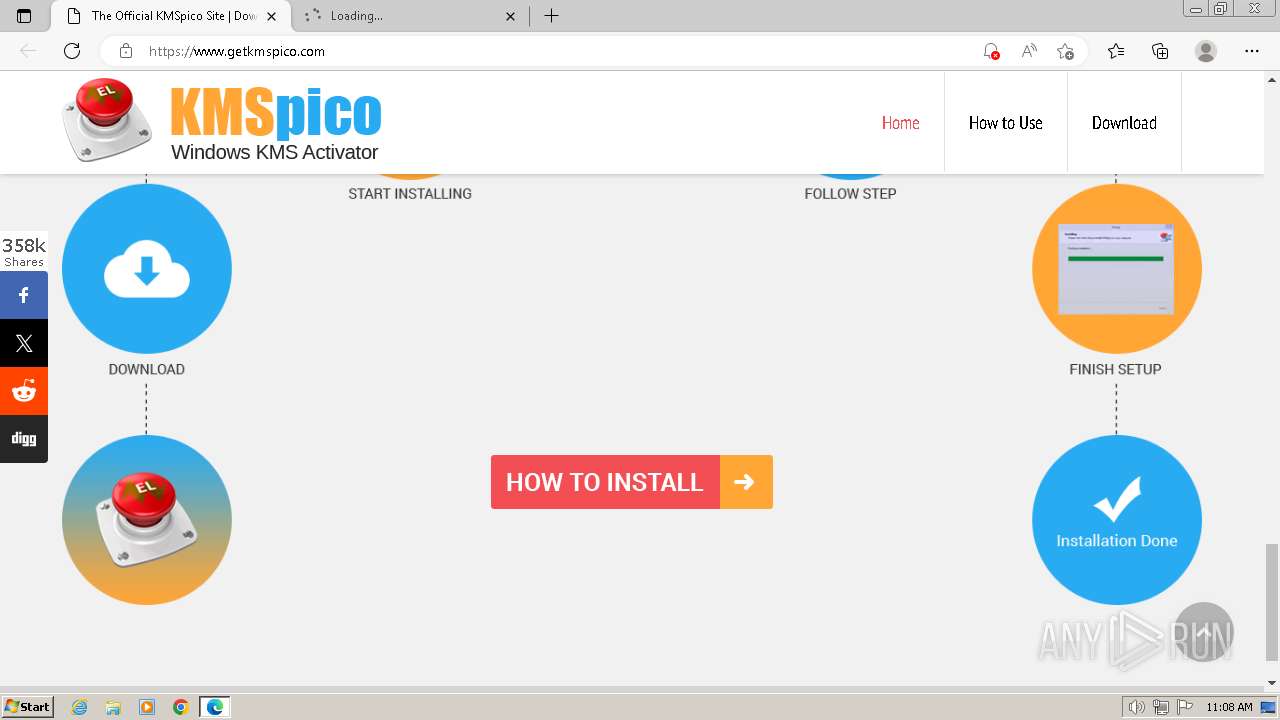Share page on X (Twitter)

[24, 343]
